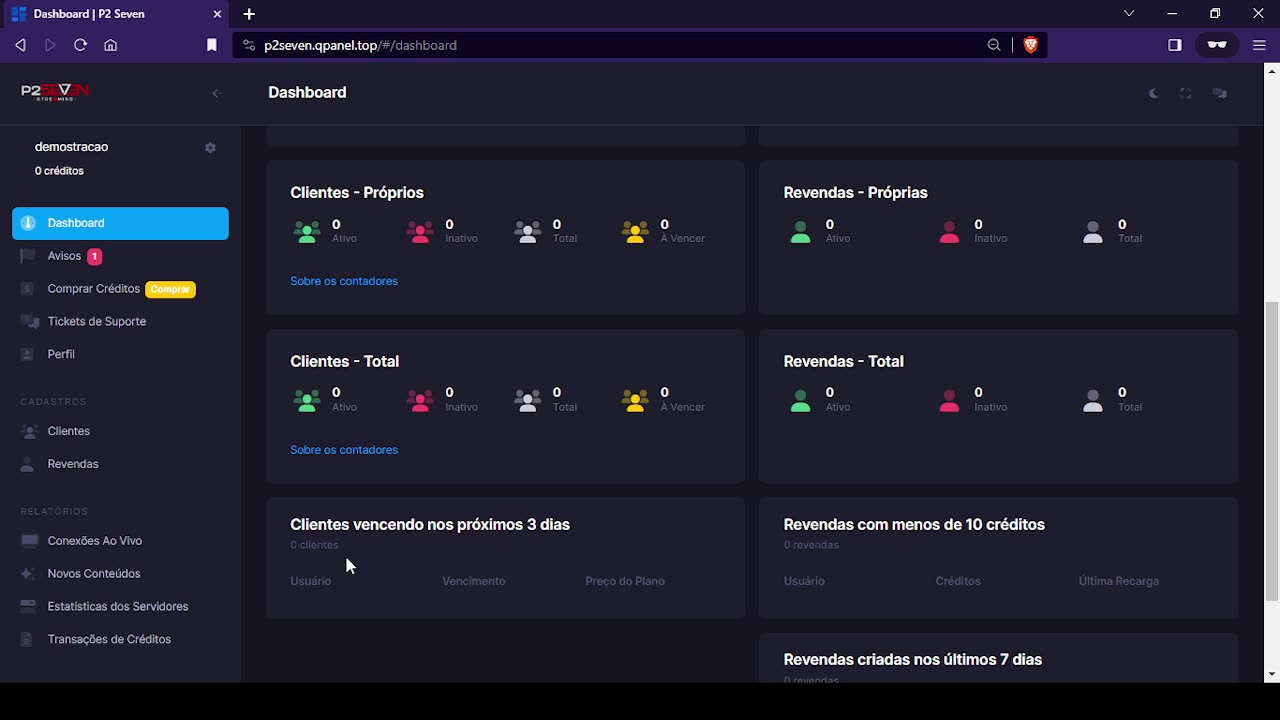Click the monitor icon beside Conexões Ao Vivo
This screenshot has width=1280, height=720.
[28, 541]
